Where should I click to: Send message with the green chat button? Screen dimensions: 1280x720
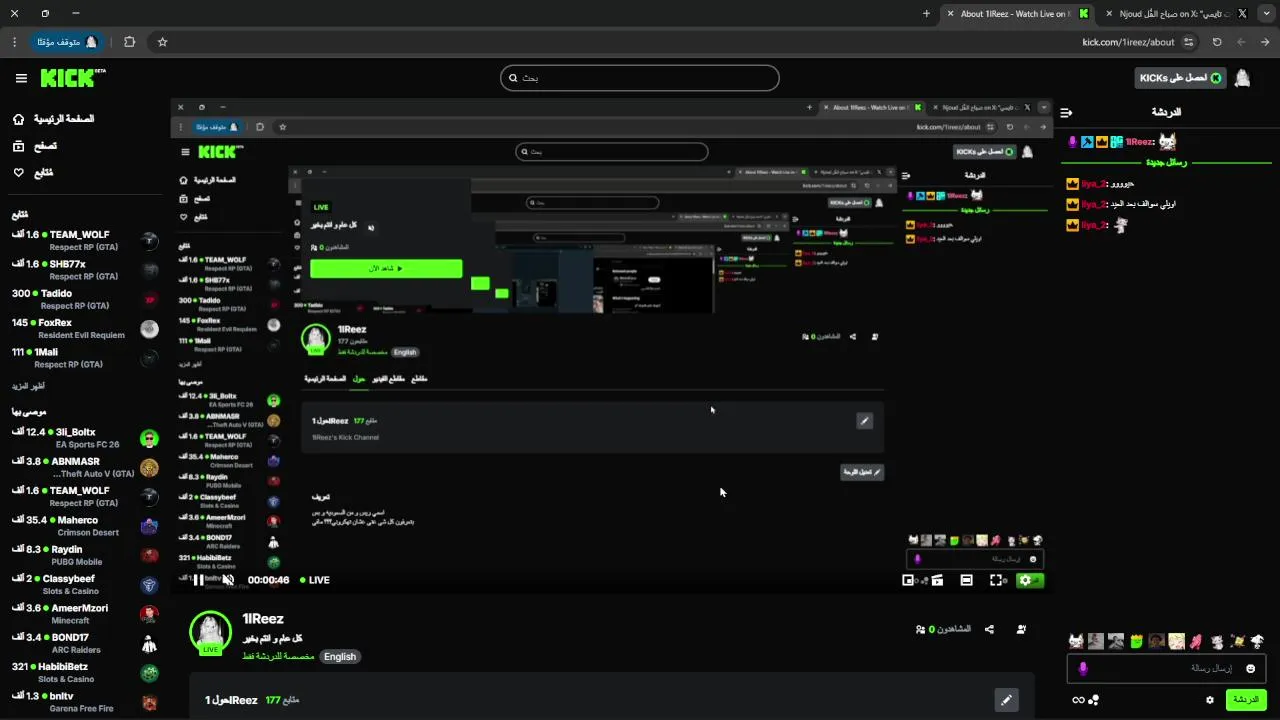click(1246, 700)
